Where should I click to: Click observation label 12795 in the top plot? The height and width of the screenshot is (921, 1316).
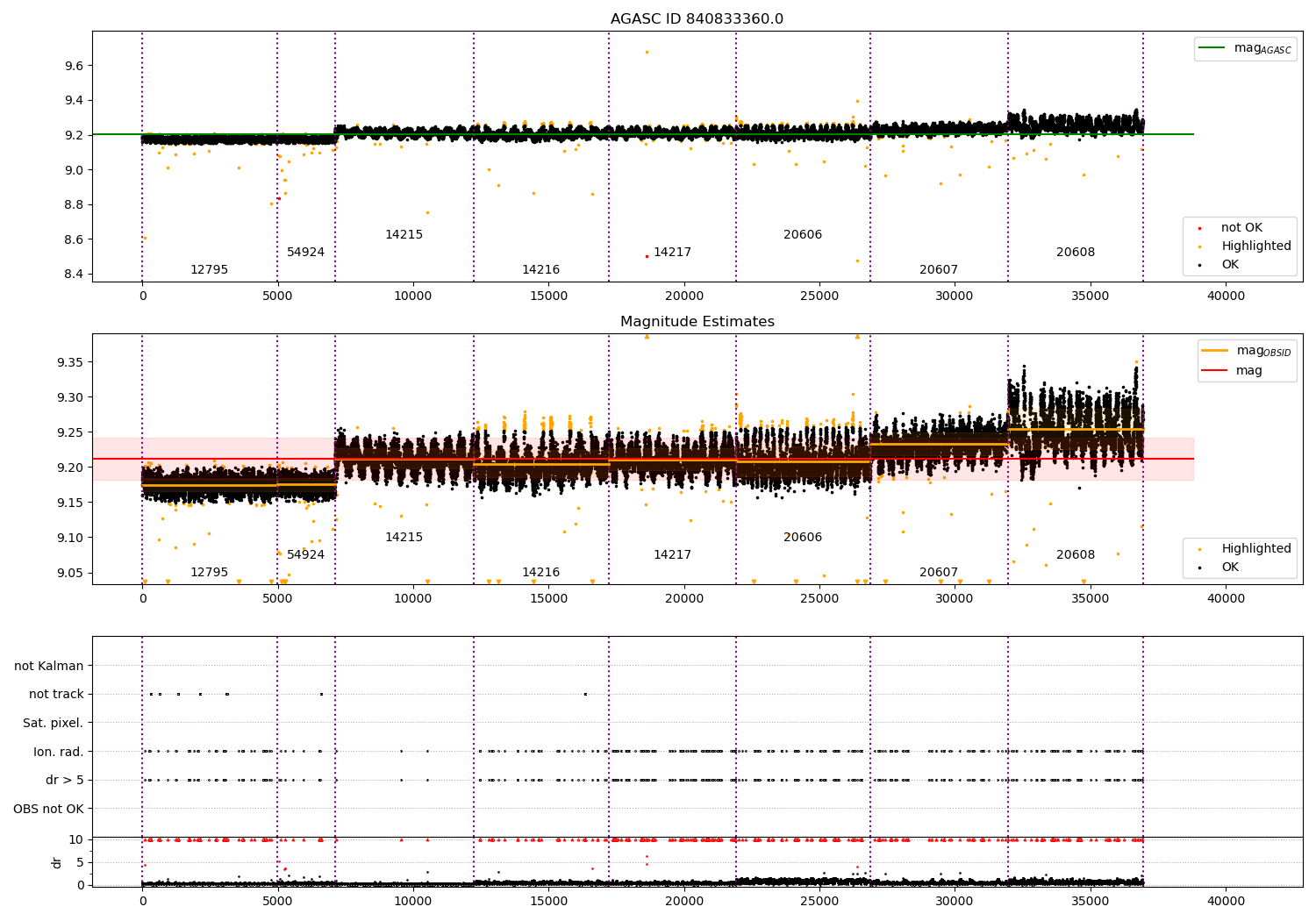click(x=209, y=270)
